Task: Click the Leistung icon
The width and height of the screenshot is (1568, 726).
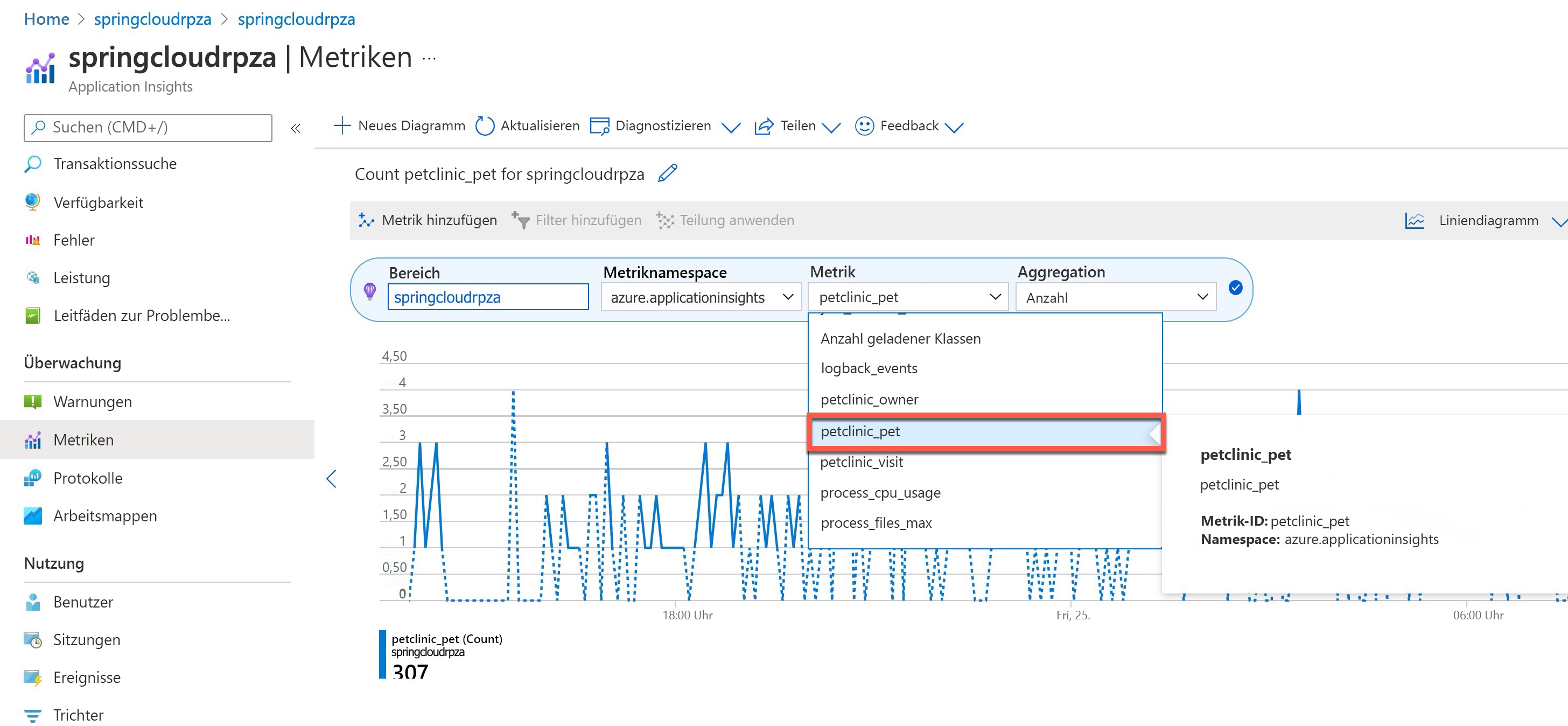Action: [x=33, y=278]
